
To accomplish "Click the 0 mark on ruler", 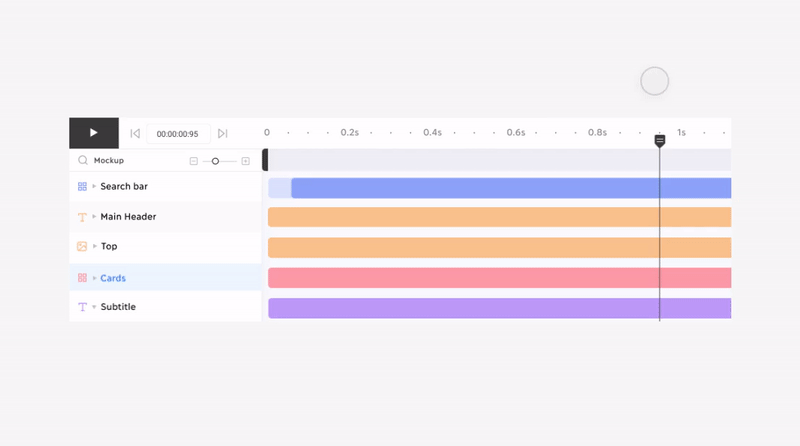I will click(267, 133).
